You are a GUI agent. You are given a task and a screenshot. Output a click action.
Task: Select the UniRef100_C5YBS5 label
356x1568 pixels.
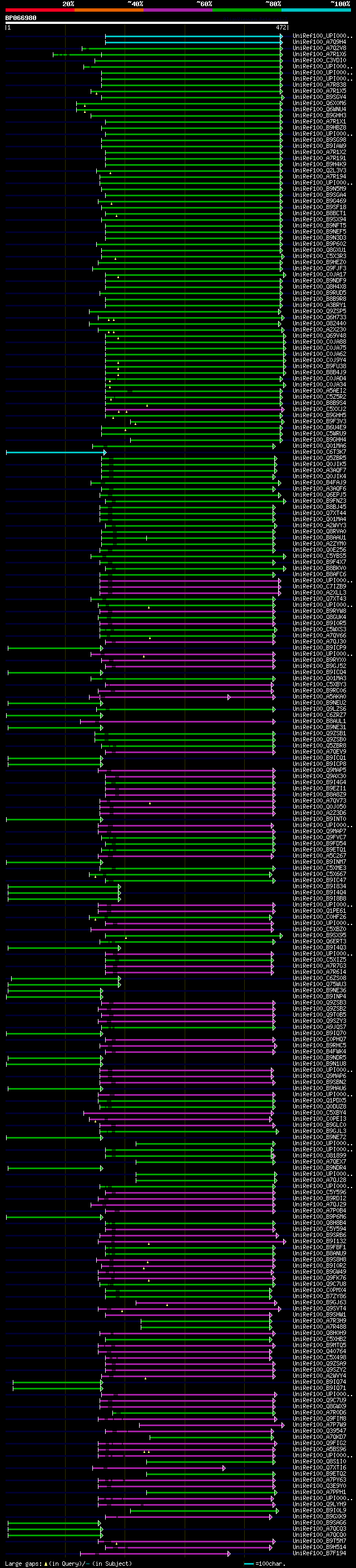(x=319, y=556)
